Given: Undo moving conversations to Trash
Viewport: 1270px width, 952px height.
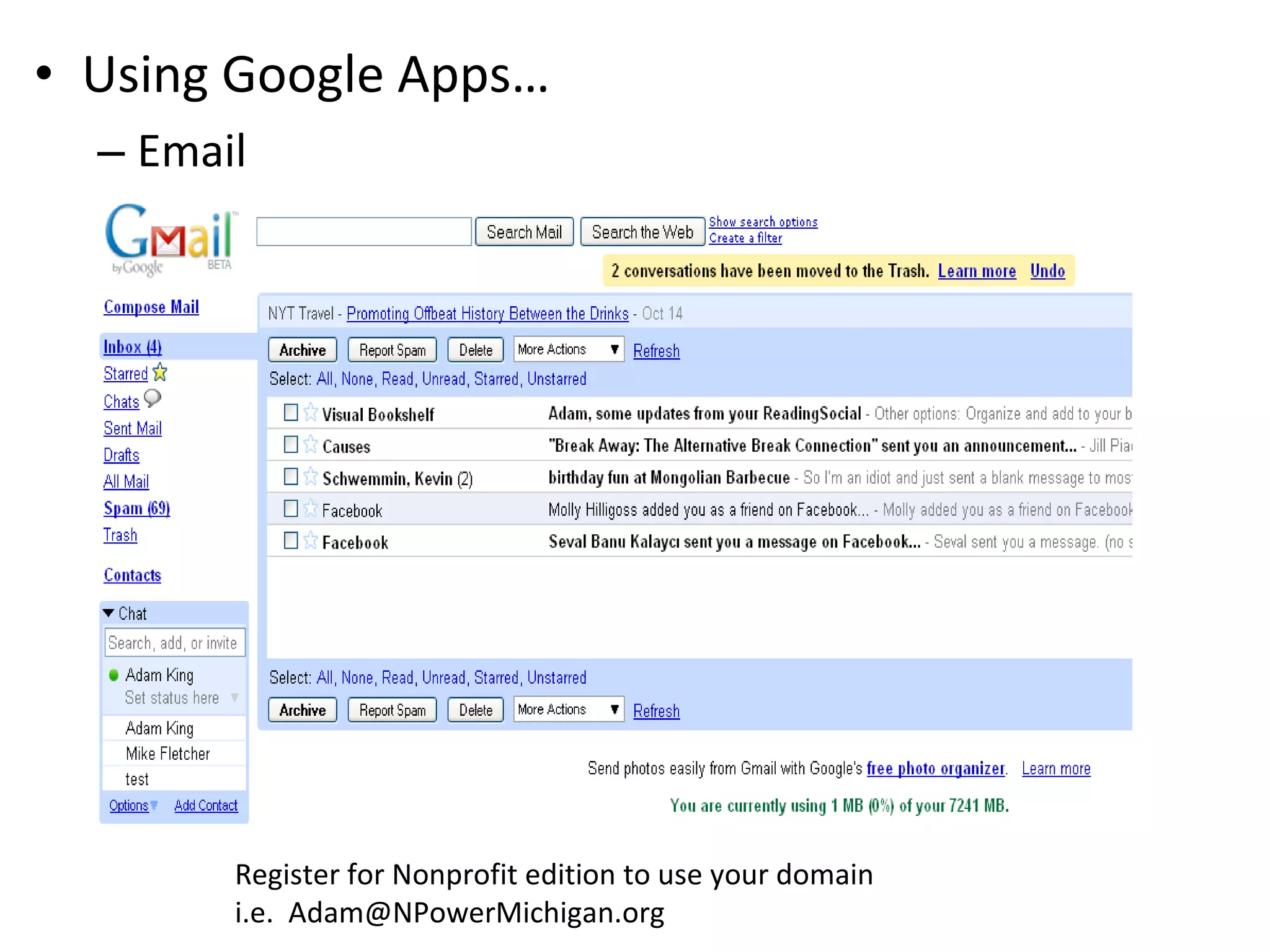Looking at the screenshot, I should point(1047,271).
